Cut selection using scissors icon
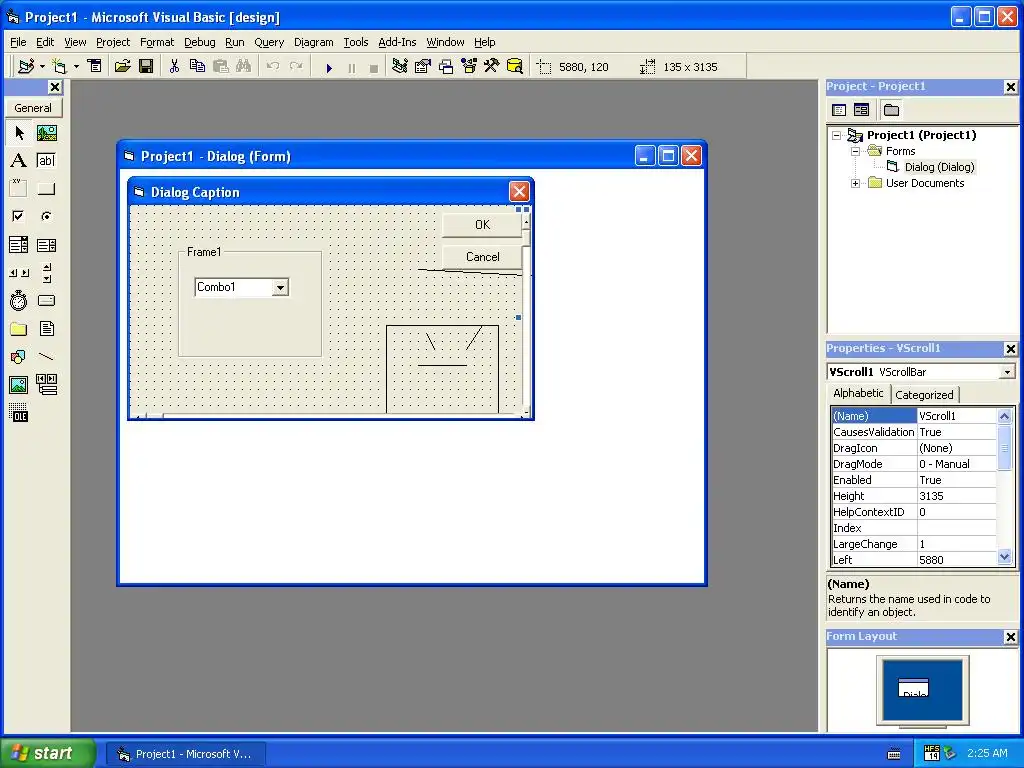Image resolution: width=1024 pixels, height=768 pixels. (174, 66)
